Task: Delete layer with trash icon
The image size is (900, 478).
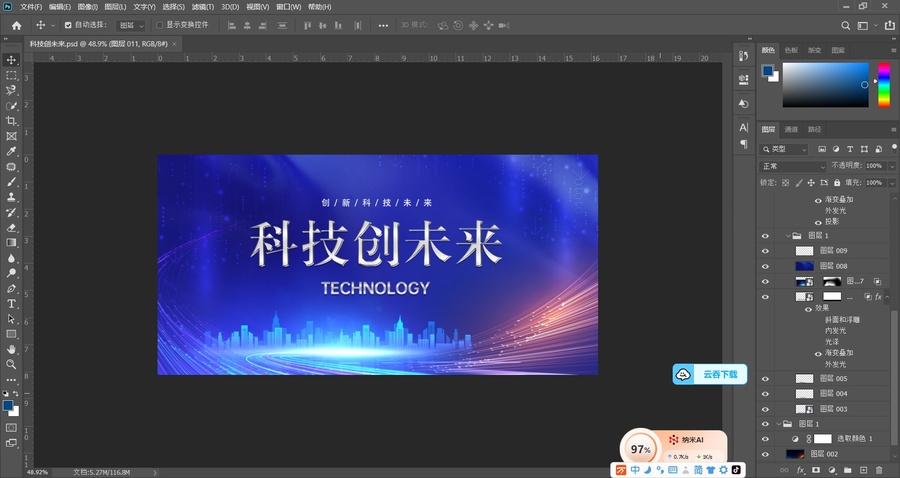Action: pyautogui.click(x=879, y=470)
